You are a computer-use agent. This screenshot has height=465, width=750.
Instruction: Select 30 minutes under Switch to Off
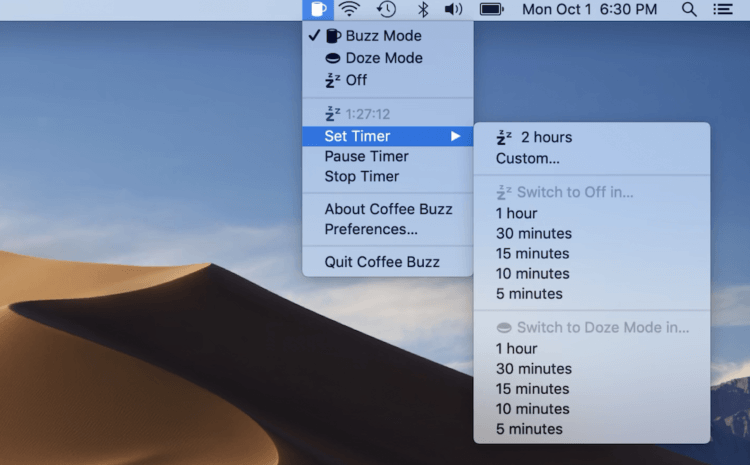point(592,233)
